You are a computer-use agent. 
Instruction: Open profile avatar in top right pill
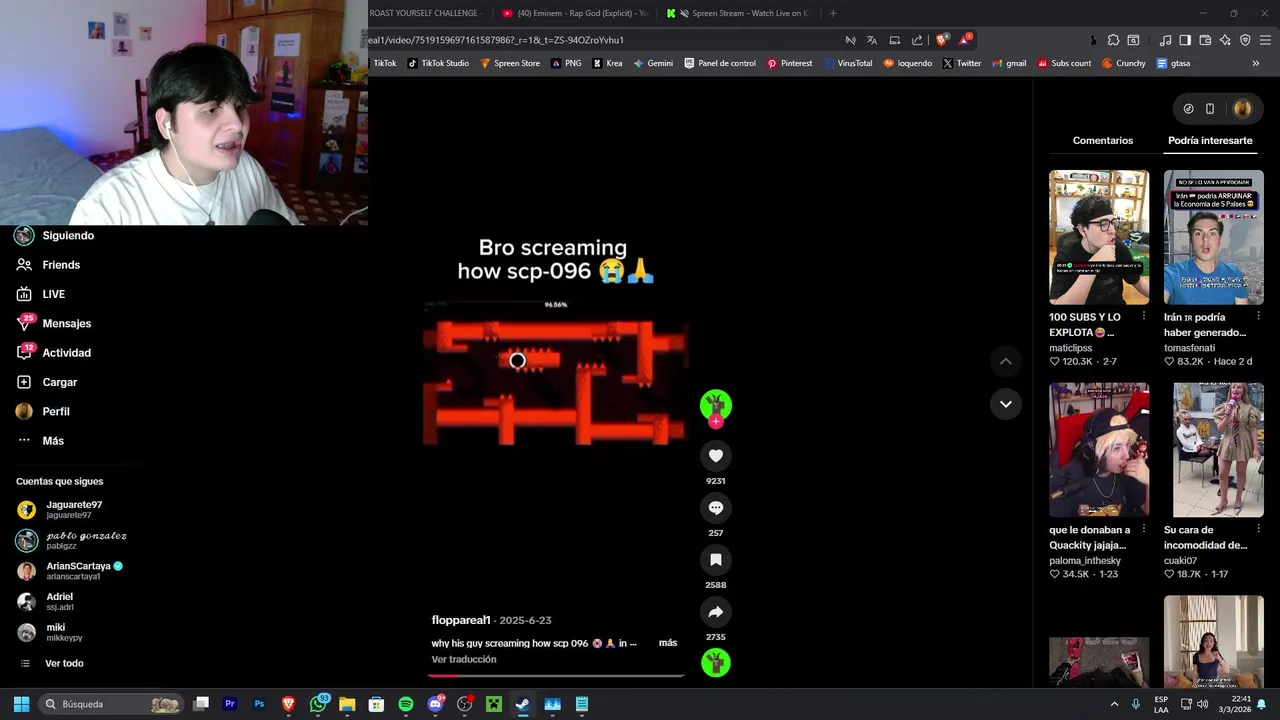[x=1242, y=109]
